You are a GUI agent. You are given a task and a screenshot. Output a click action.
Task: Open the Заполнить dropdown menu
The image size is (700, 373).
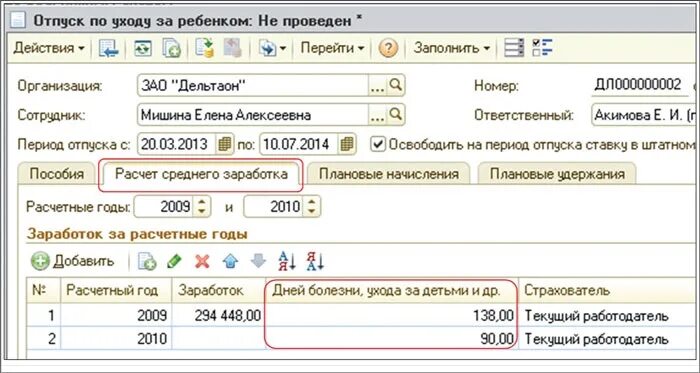(x=452, y=48)
